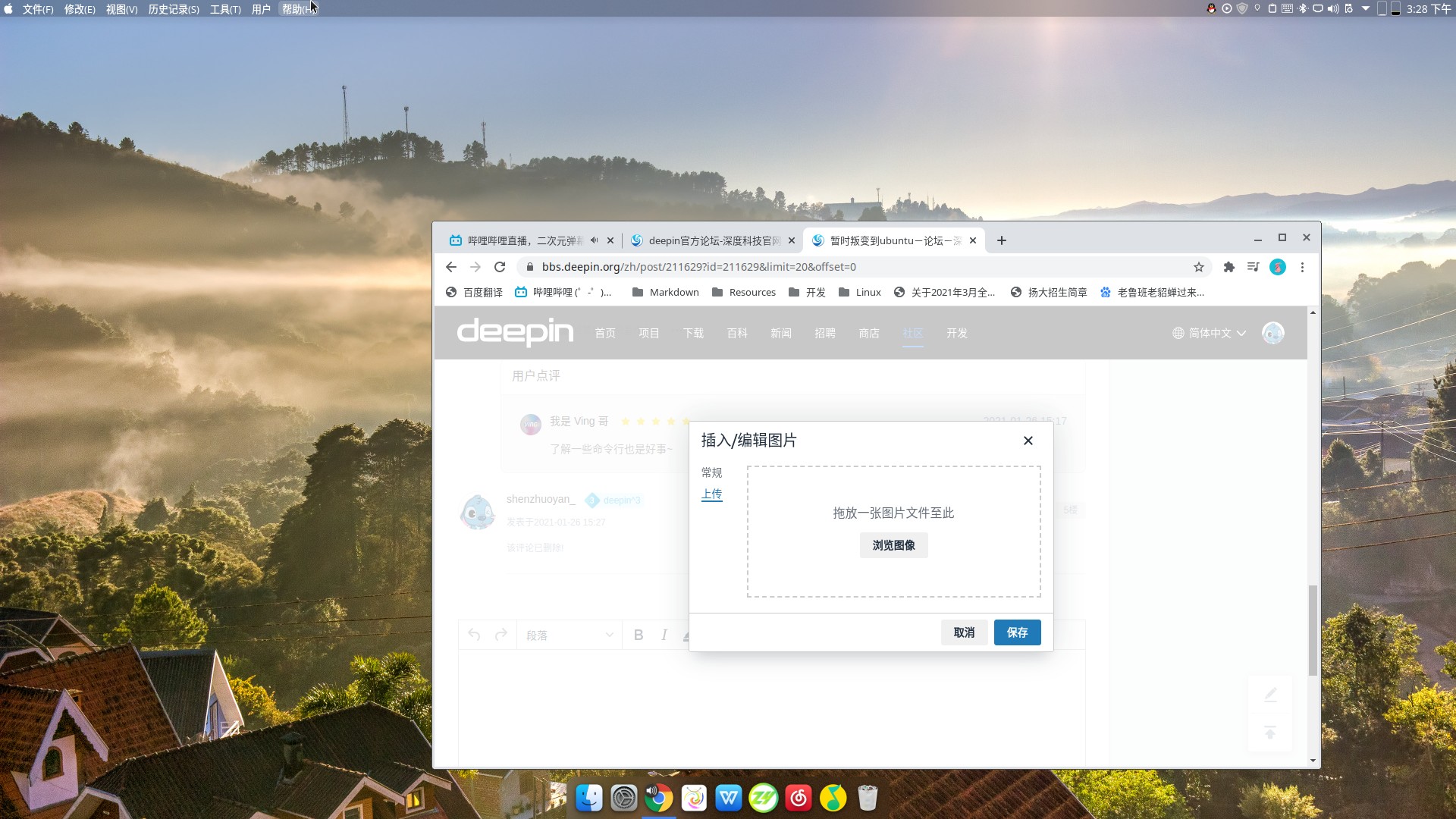Bookmark this page with the star icon
1456x819 pixels.
pos(1199,267)
